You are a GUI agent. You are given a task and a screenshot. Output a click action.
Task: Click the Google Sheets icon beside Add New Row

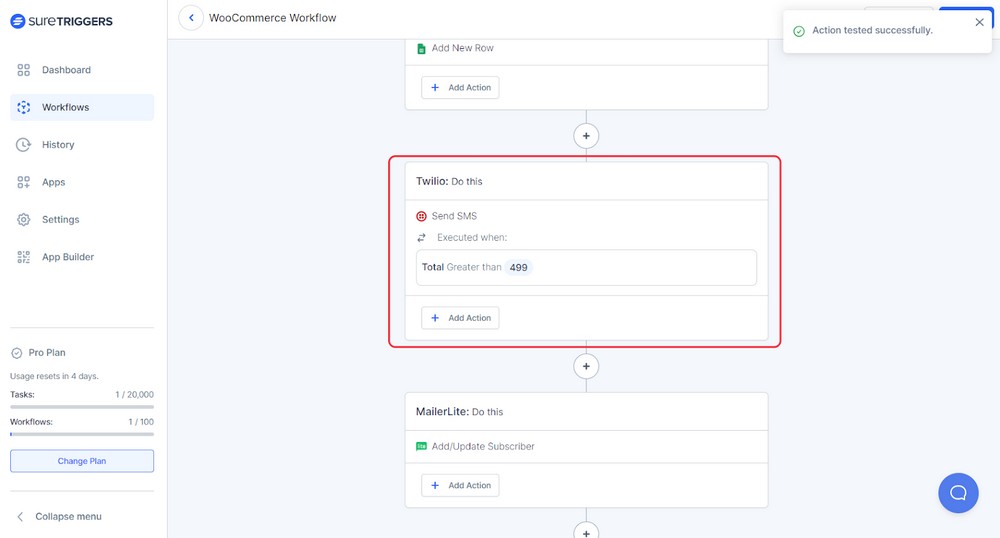(421, 48)
